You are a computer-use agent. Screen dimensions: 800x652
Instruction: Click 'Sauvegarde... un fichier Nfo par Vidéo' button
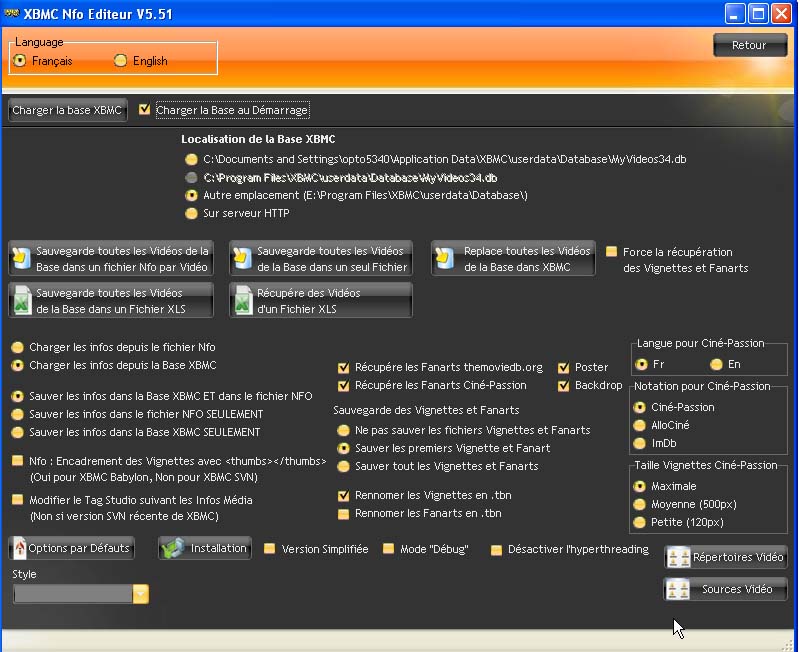click(x=111, y=258)
